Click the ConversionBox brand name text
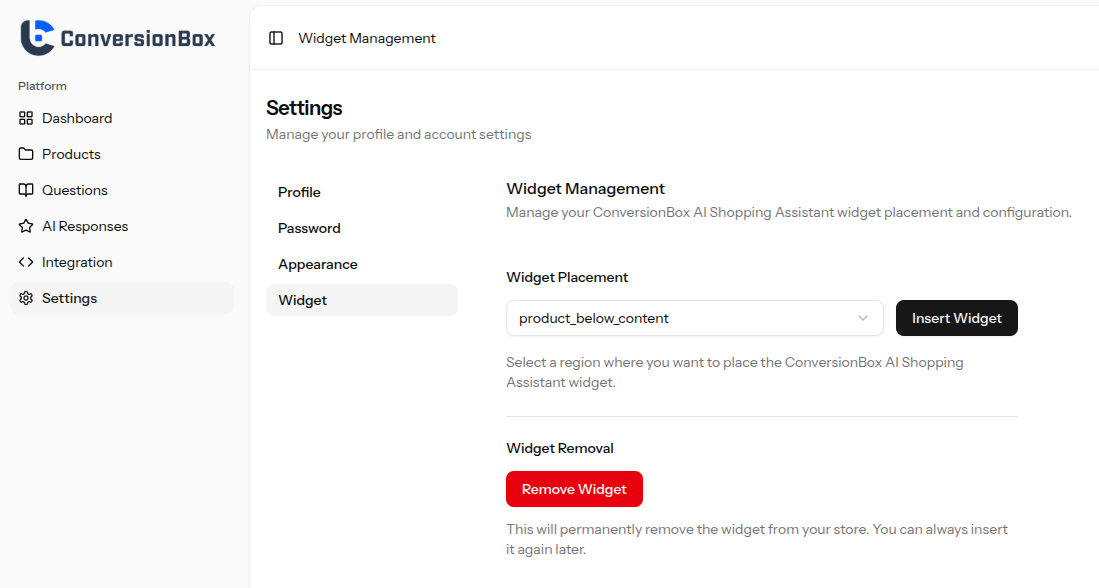The width and height of the screenshot is (1099, 588). point(137,39)
